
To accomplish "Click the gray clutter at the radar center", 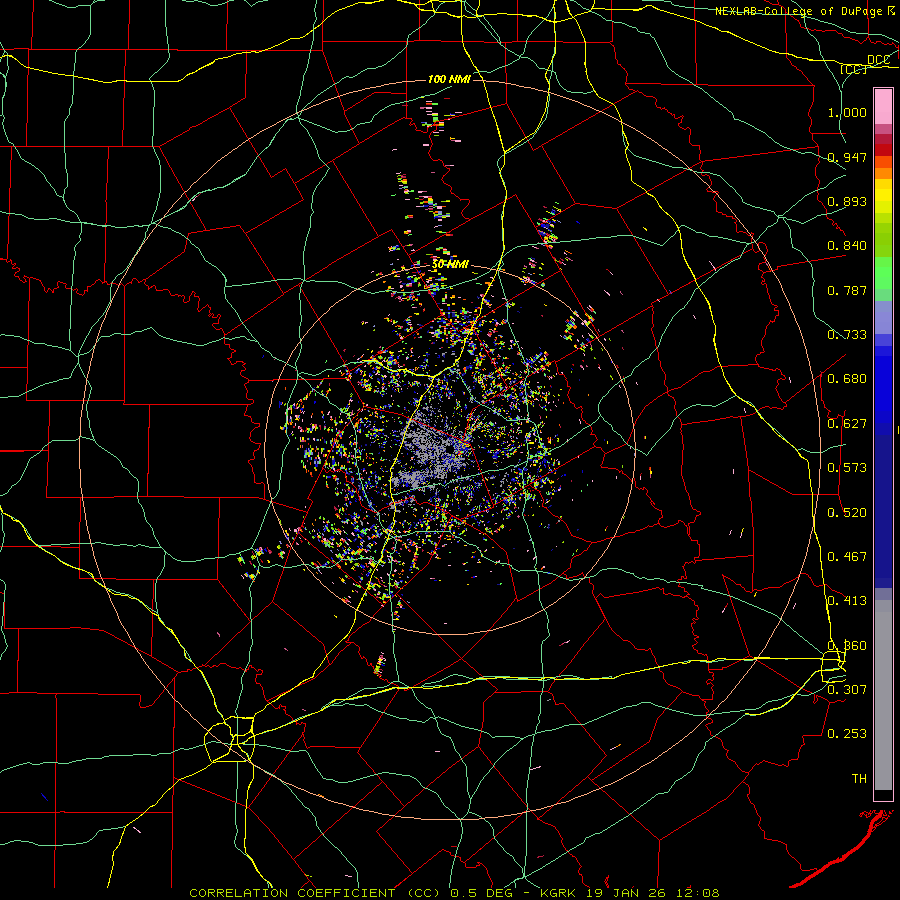I will point(432,451).
